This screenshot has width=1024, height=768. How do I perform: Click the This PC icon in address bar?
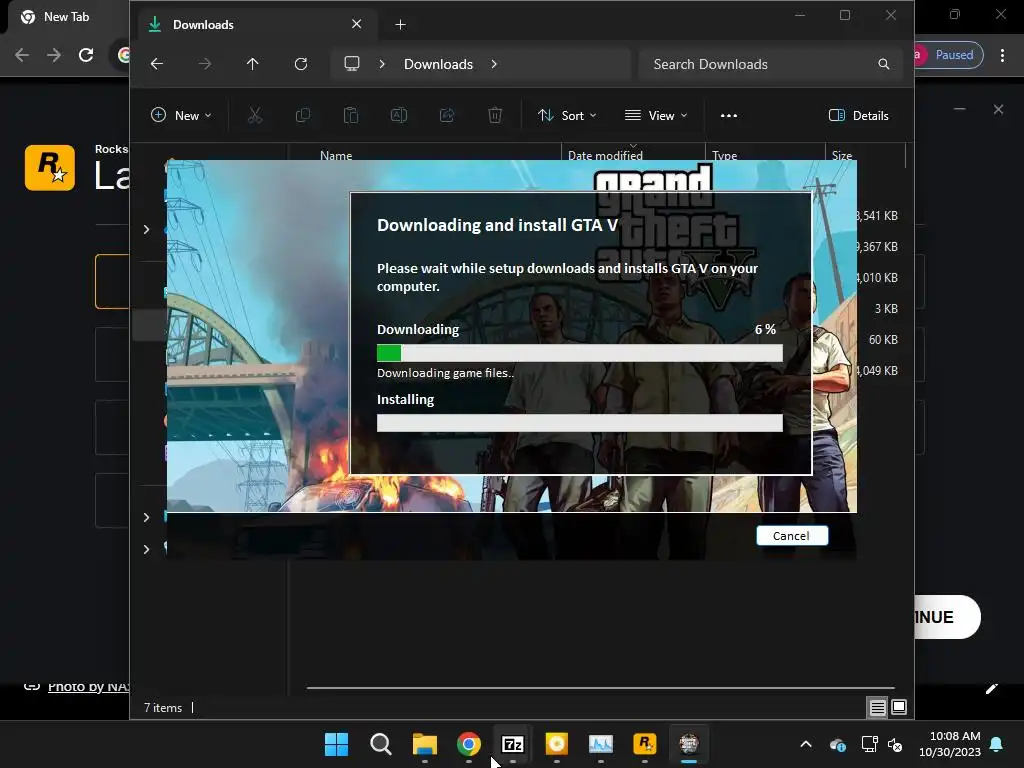(352, 63)
